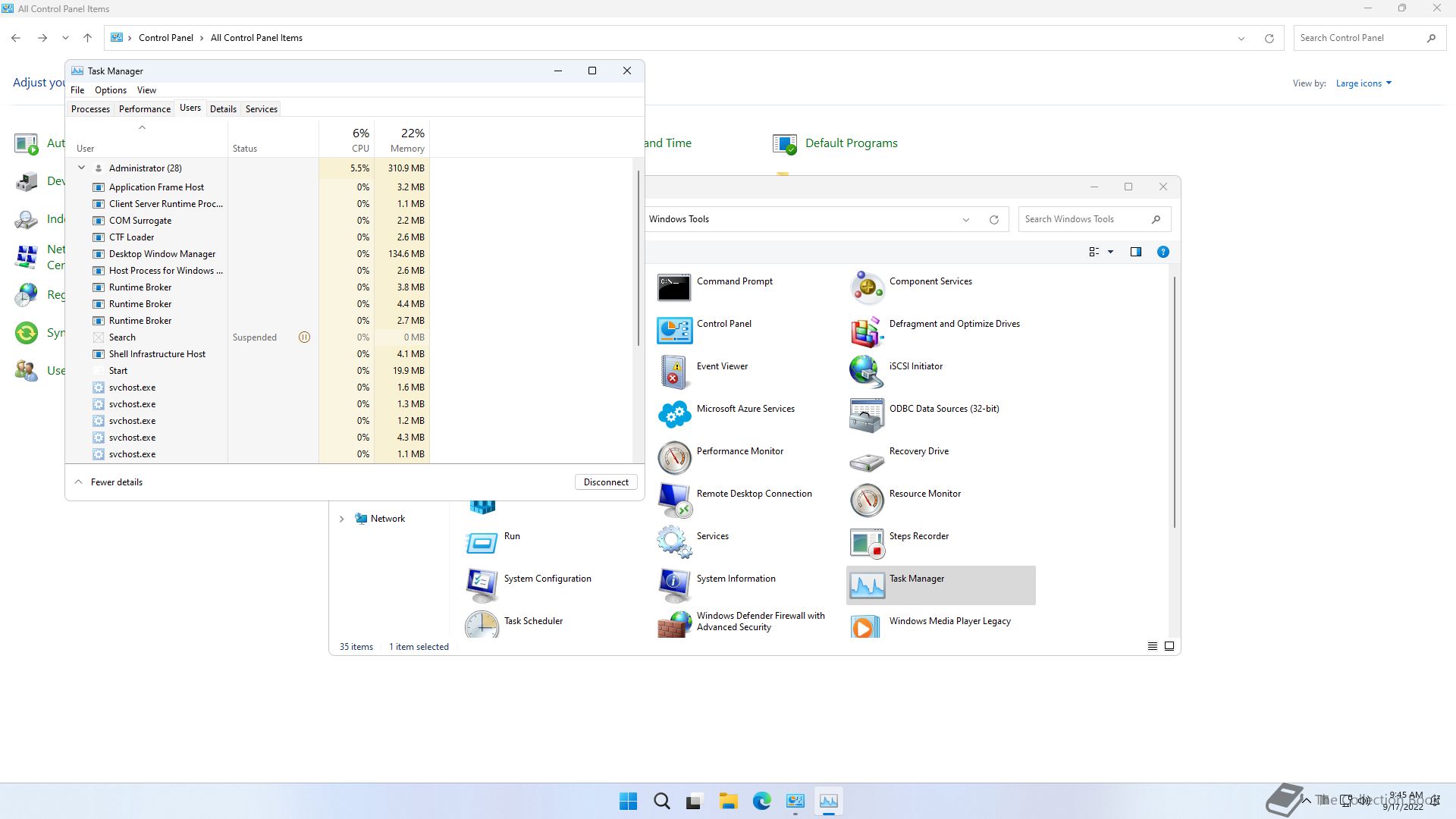Refresh the Windows Tools window
1456x819 pixels.
click(993, 219)
